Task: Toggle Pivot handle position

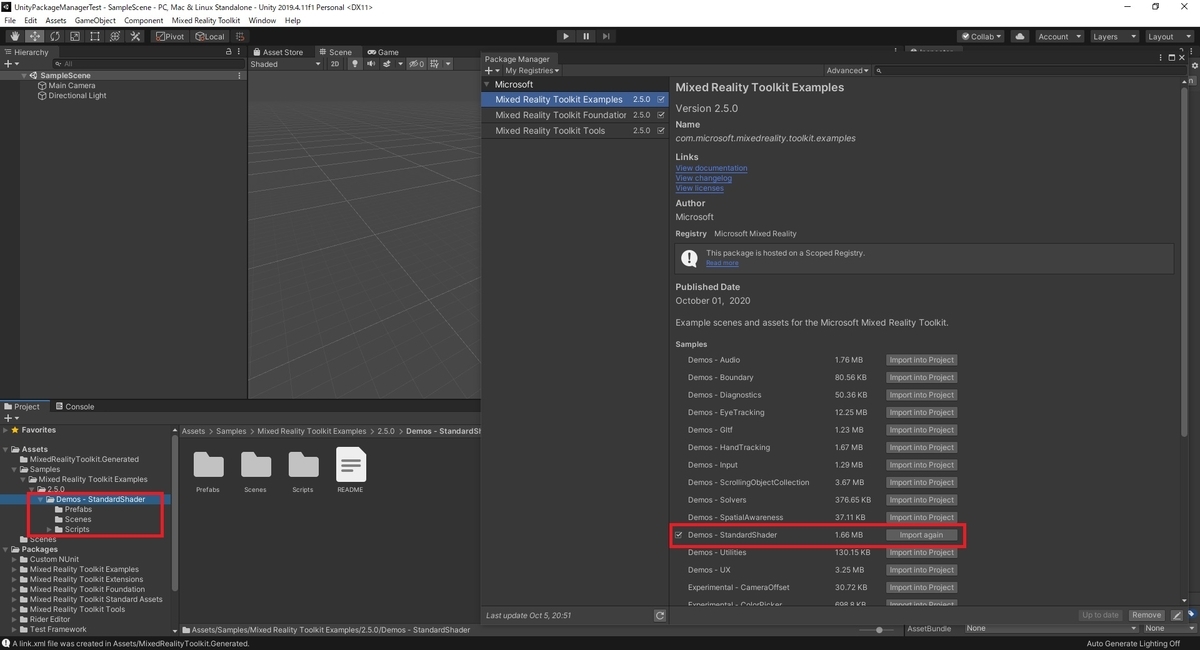Action: (x=170, y=37)
